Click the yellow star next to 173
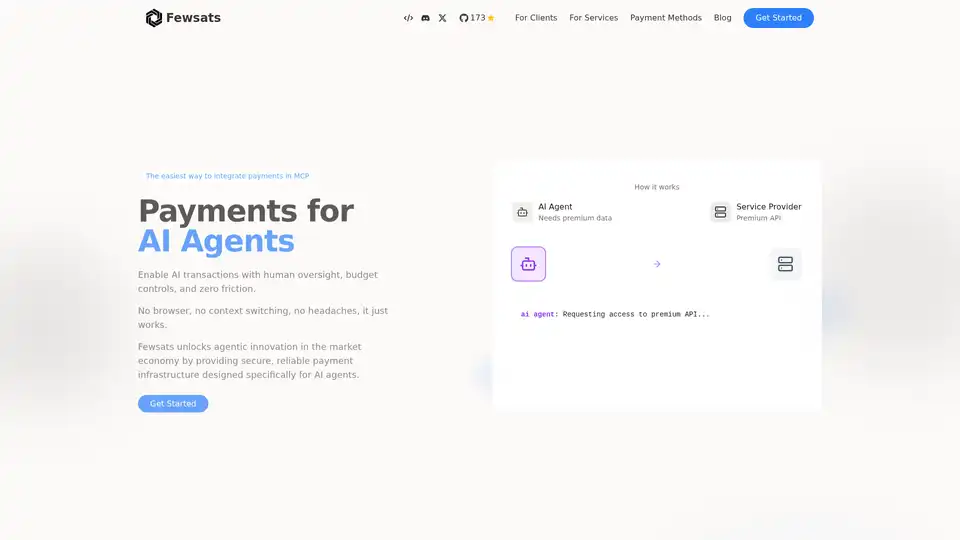Image resolution: width=960 pixels, height=540 pixels. (491, 18)
